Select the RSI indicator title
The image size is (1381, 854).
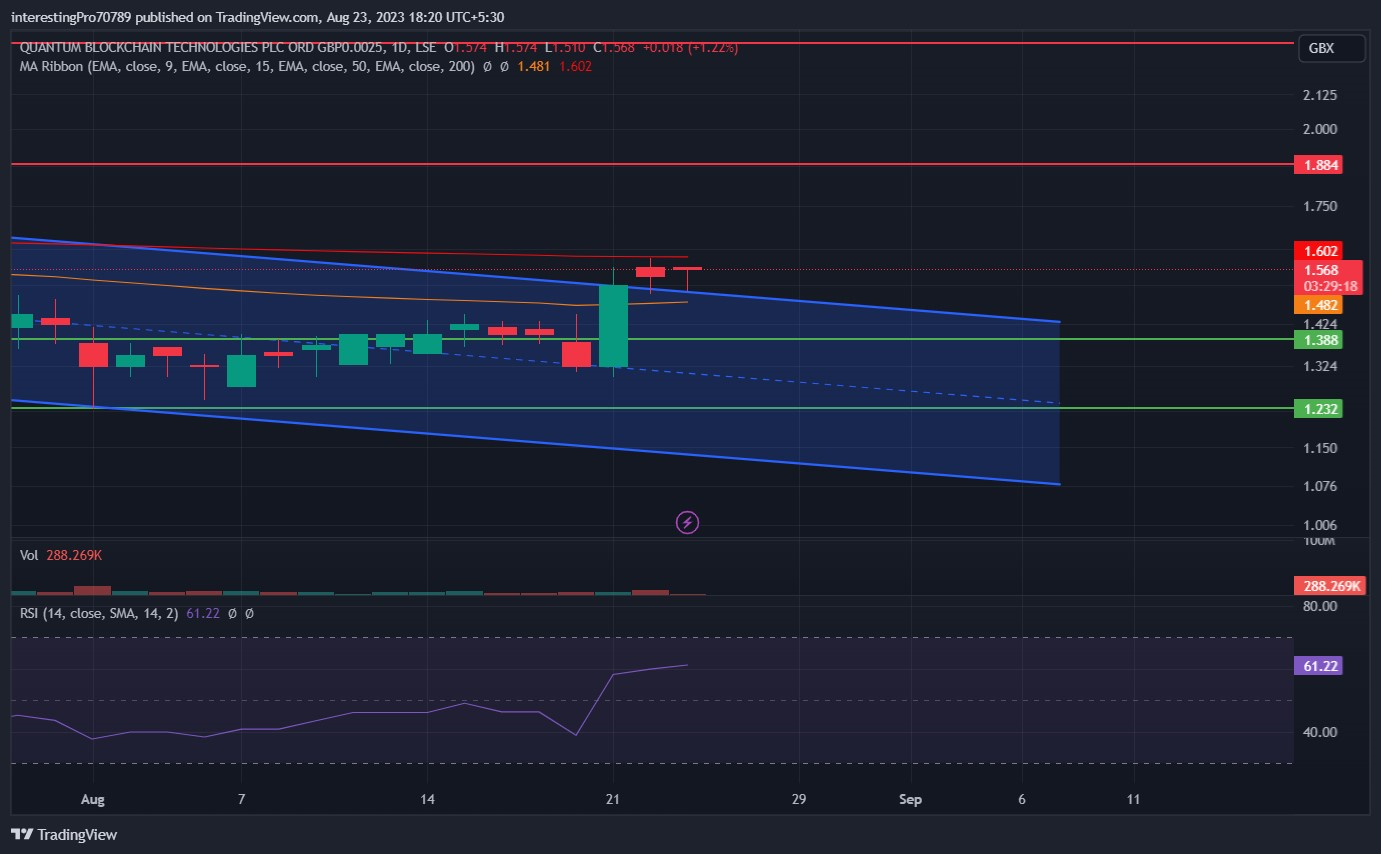(99, 613)
